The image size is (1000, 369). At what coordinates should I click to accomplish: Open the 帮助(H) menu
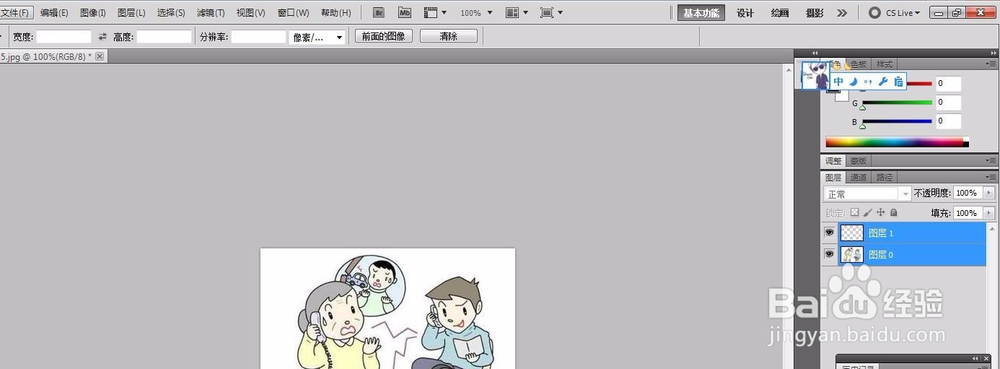[x=336, y=13]
